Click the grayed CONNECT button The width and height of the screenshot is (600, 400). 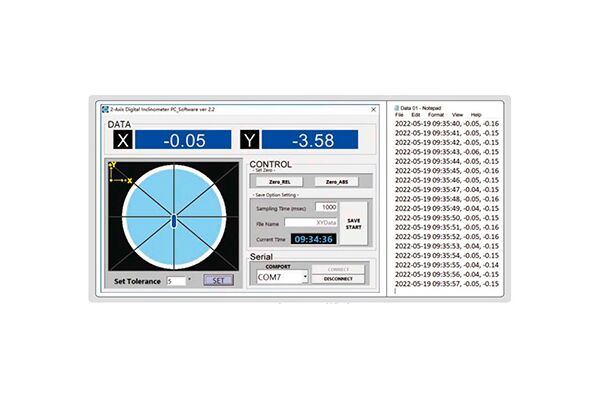[338, 269]
